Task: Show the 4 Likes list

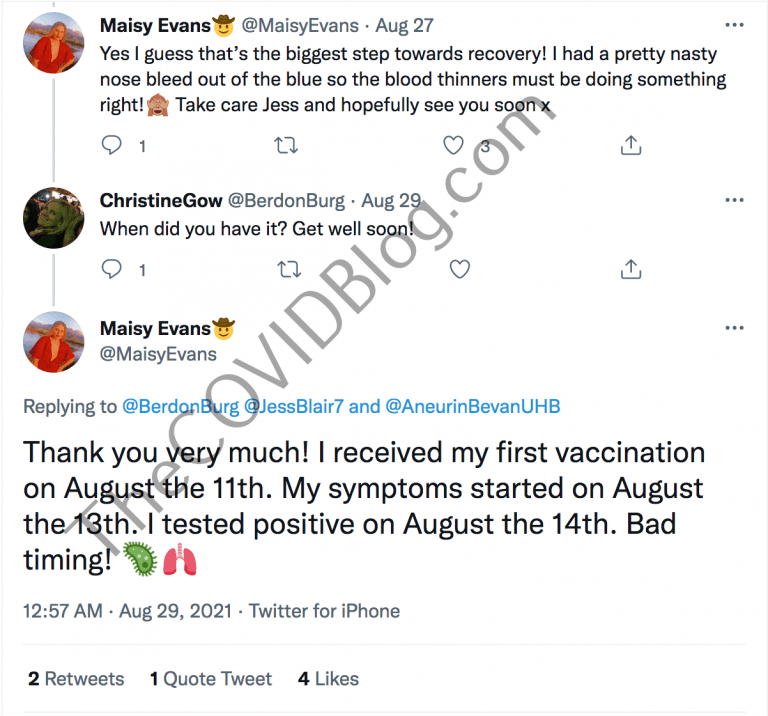Action: (x=328, y=679)
